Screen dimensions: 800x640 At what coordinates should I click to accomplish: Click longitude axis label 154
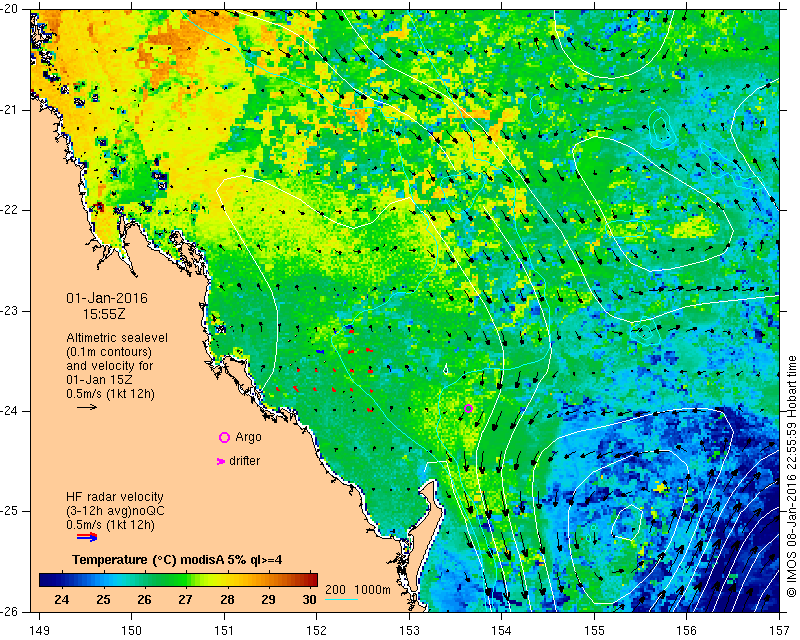coord(502,631)
